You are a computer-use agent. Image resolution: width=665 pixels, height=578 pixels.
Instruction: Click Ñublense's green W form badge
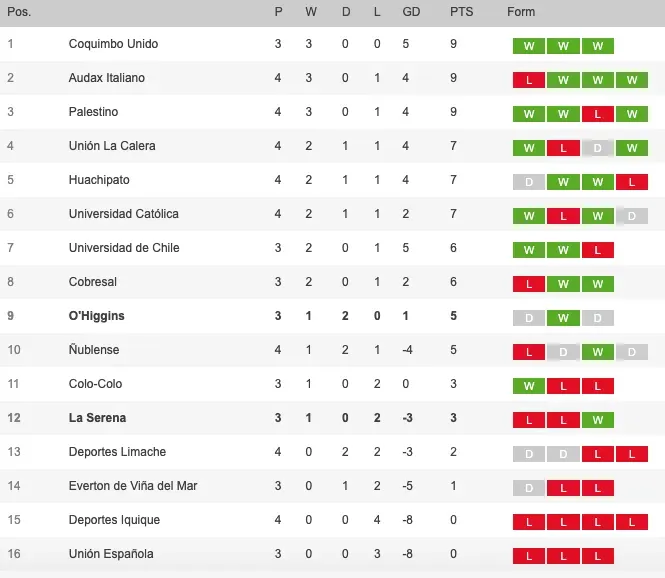[x=597, y=352]
